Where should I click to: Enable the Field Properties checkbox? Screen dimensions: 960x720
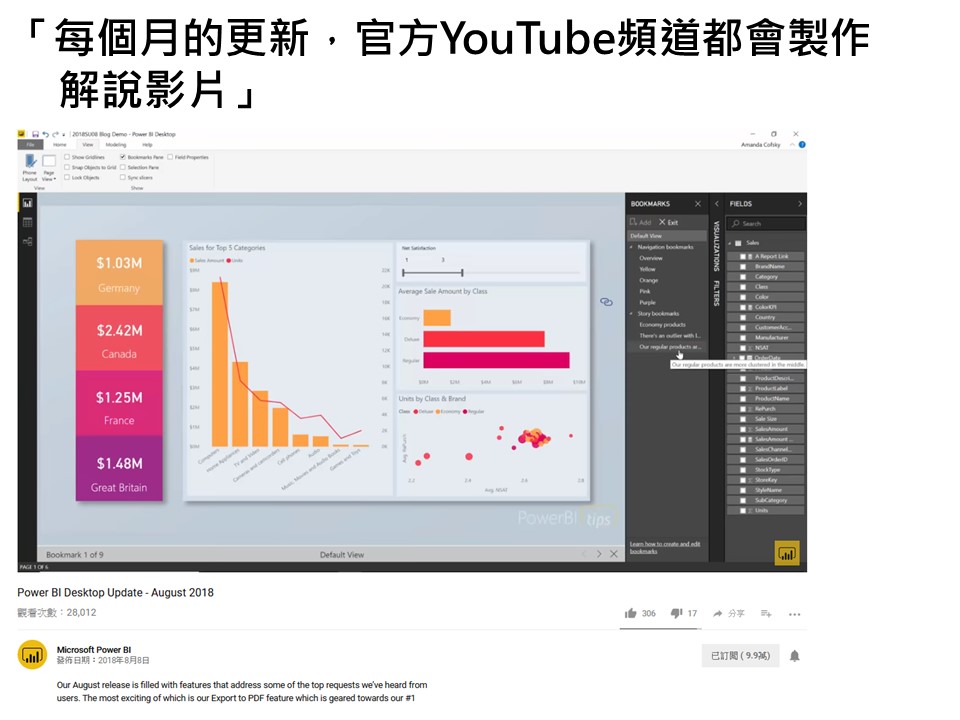170,157
